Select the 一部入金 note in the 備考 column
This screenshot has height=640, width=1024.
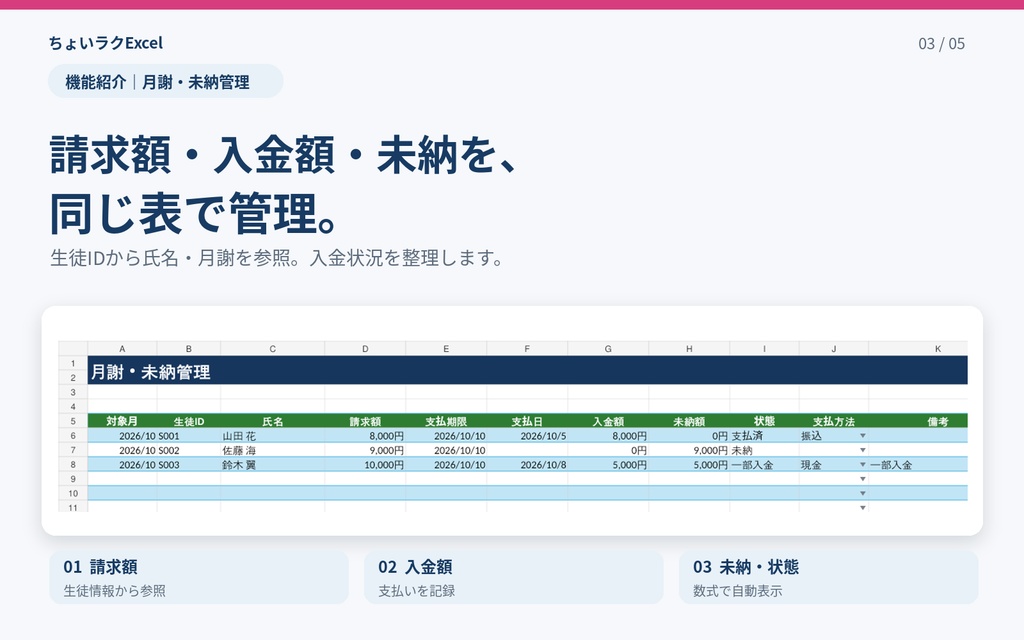(918, 465)
